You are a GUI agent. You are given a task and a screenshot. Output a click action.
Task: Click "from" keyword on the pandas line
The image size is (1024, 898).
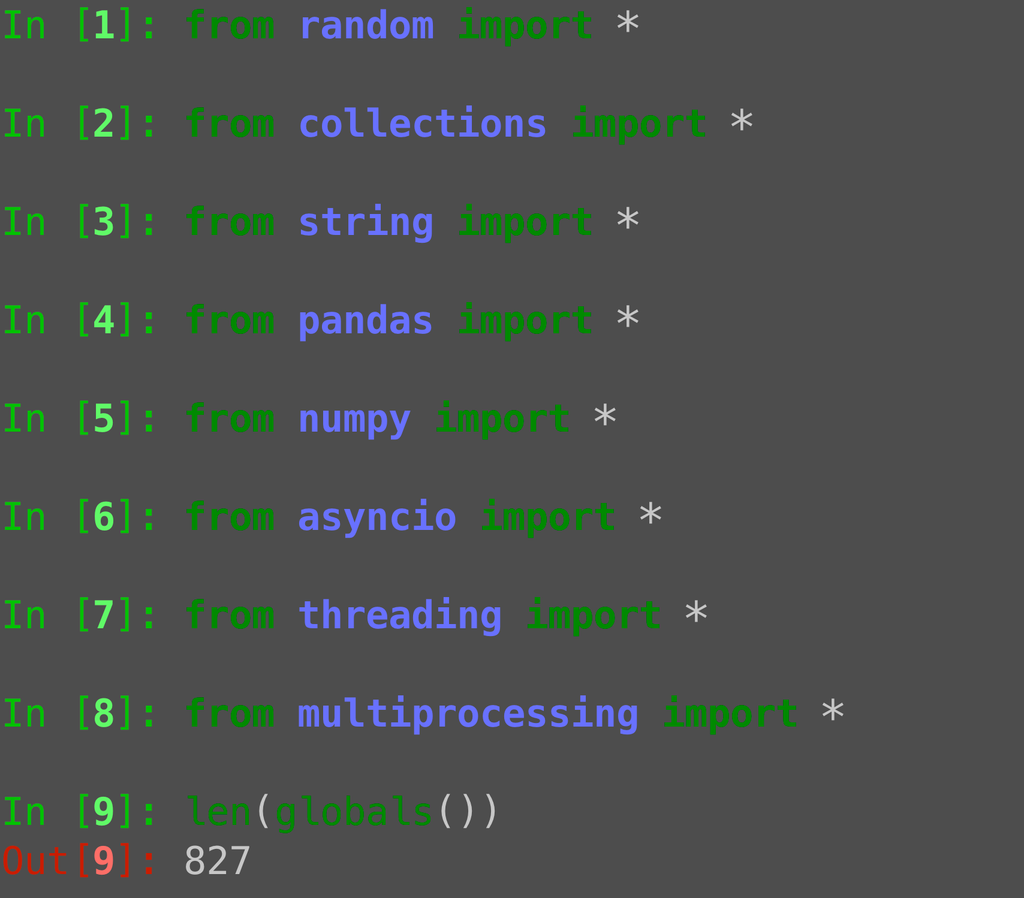point(230,321)
